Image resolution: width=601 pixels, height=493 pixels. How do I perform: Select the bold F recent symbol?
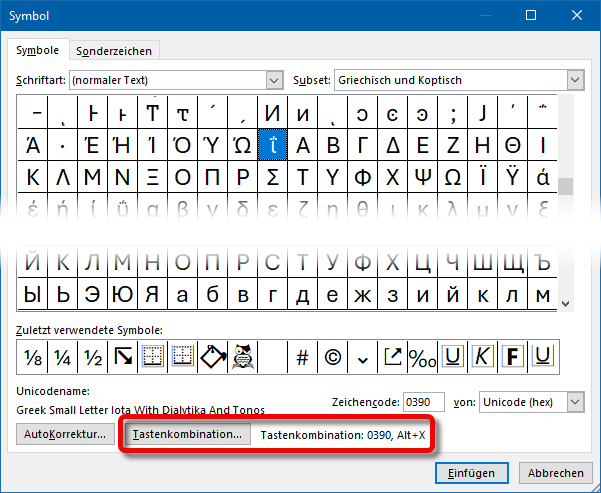pyautogui.click(x=512, y=357)
